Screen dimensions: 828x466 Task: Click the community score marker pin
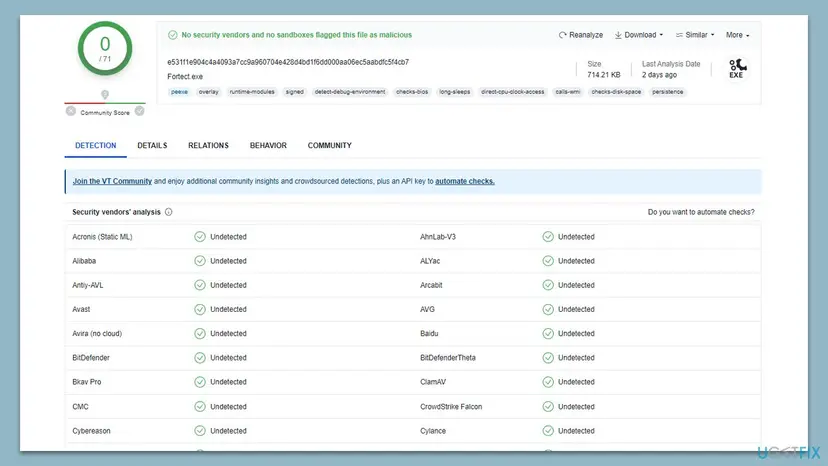click(105, 95)
